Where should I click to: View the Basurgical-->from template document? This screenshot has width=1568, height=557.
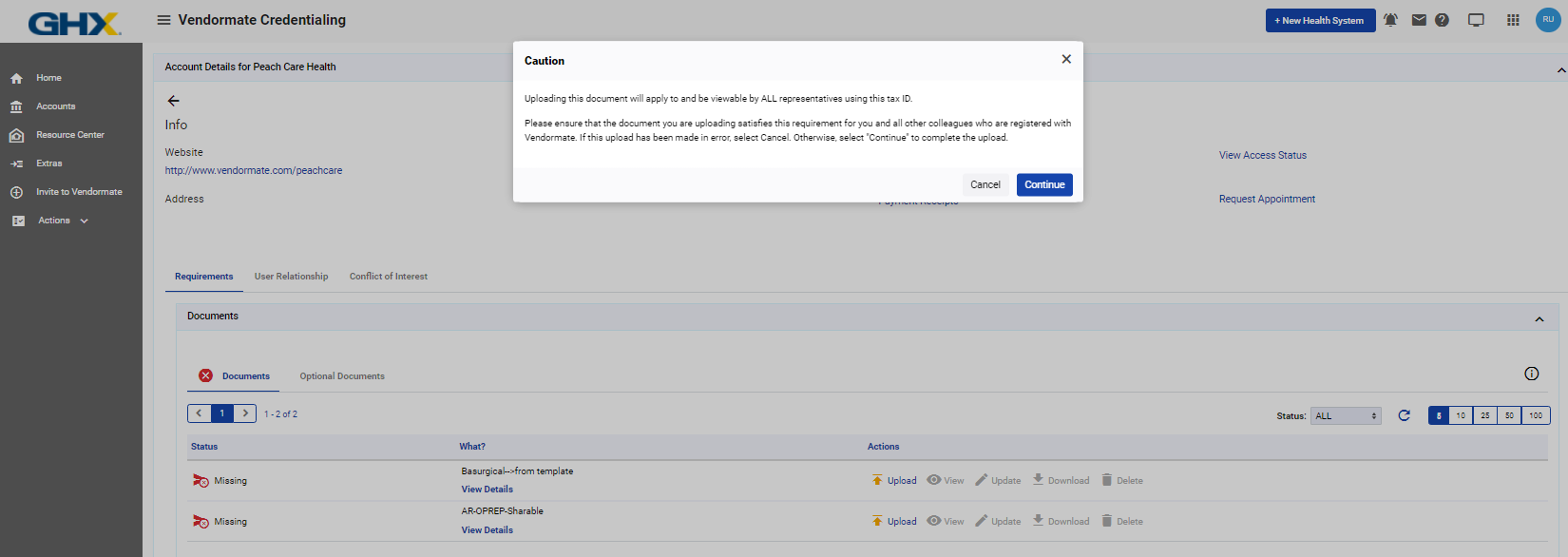click(x=946, y=481)
